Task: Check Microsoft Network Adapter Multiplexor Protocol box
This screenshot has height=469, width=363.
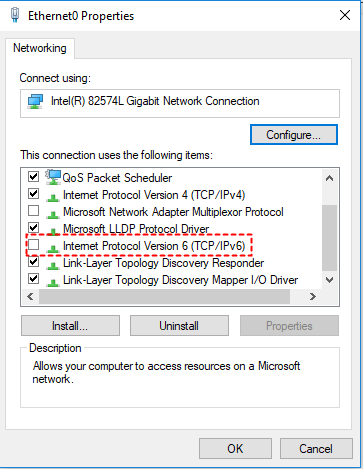Action: [33, 211]
